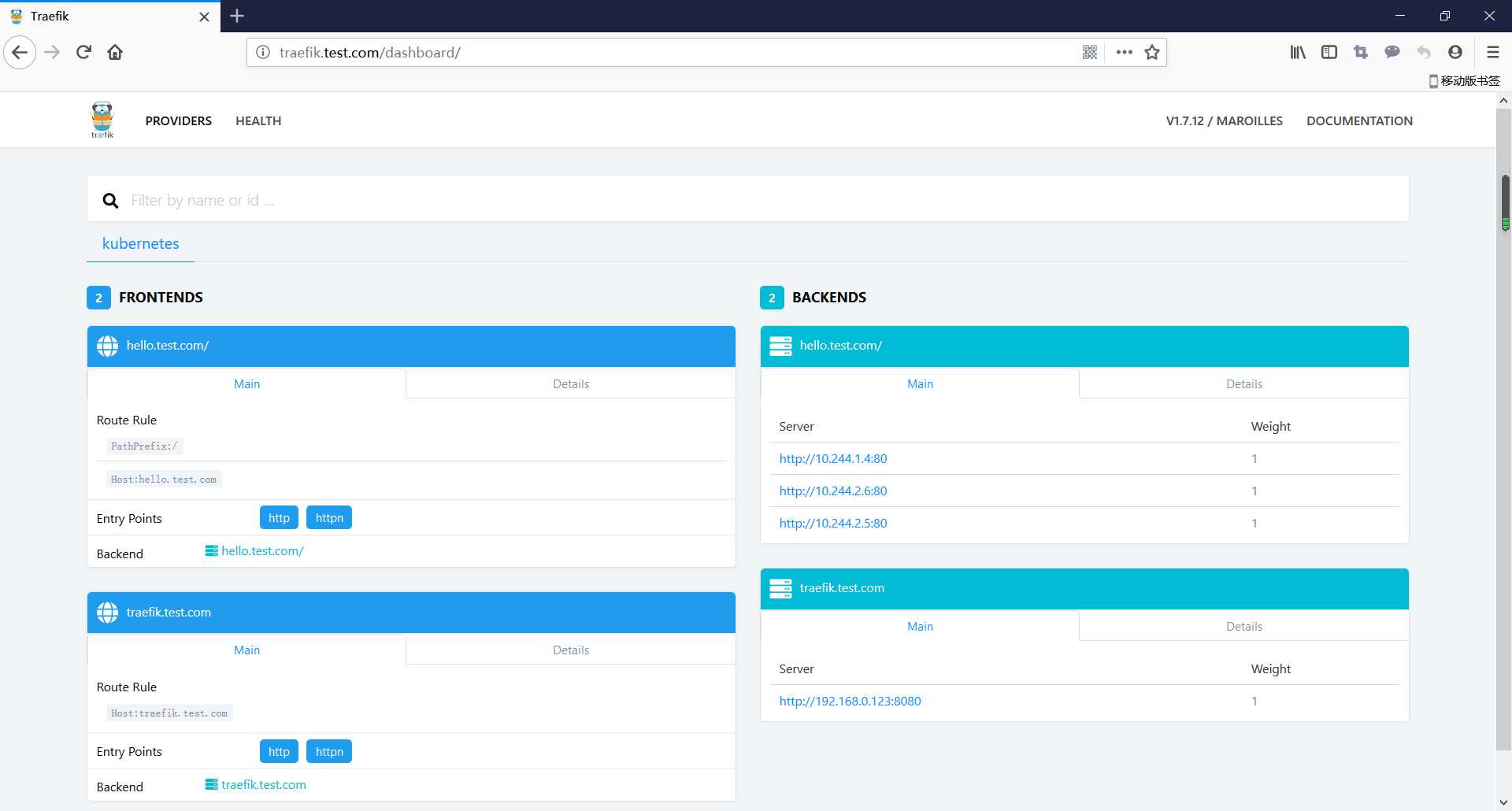Open mobile bookmarks folder 移动版书签
The width and height of the screenshot is (1512, 811).
[x=1464, y=81]
